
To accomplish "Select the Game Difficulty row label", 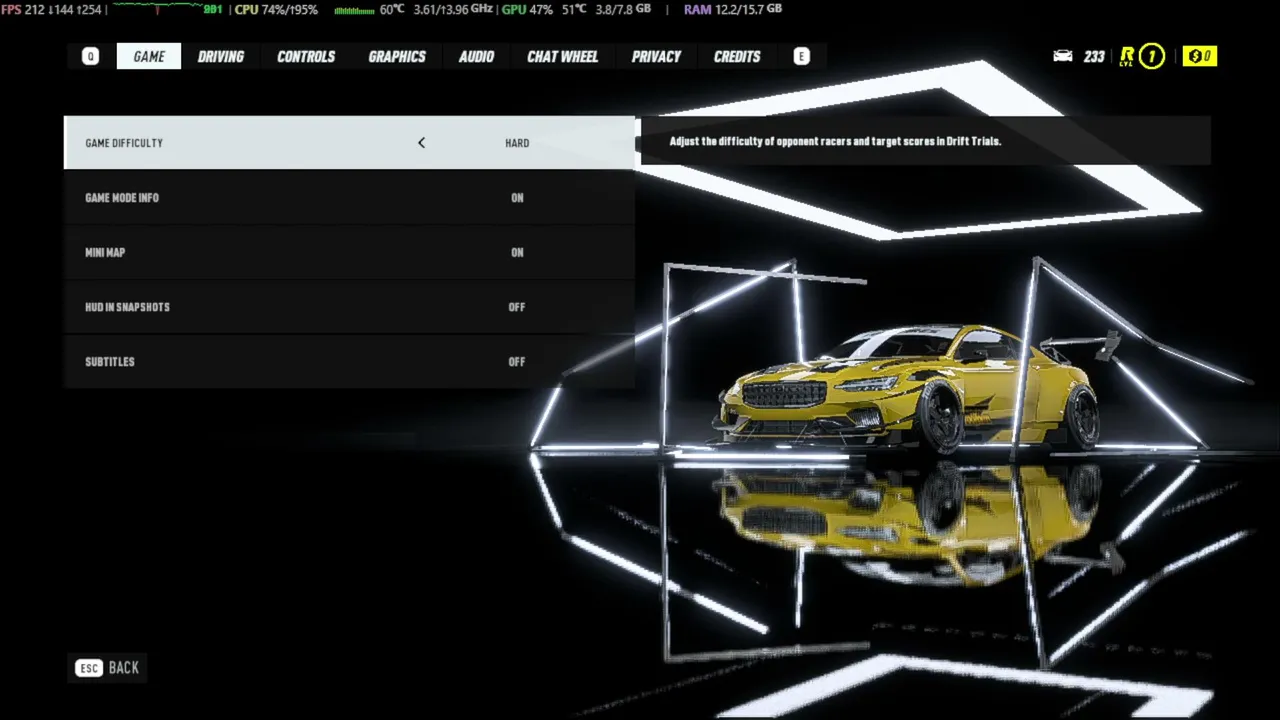I will coord(124,143).
